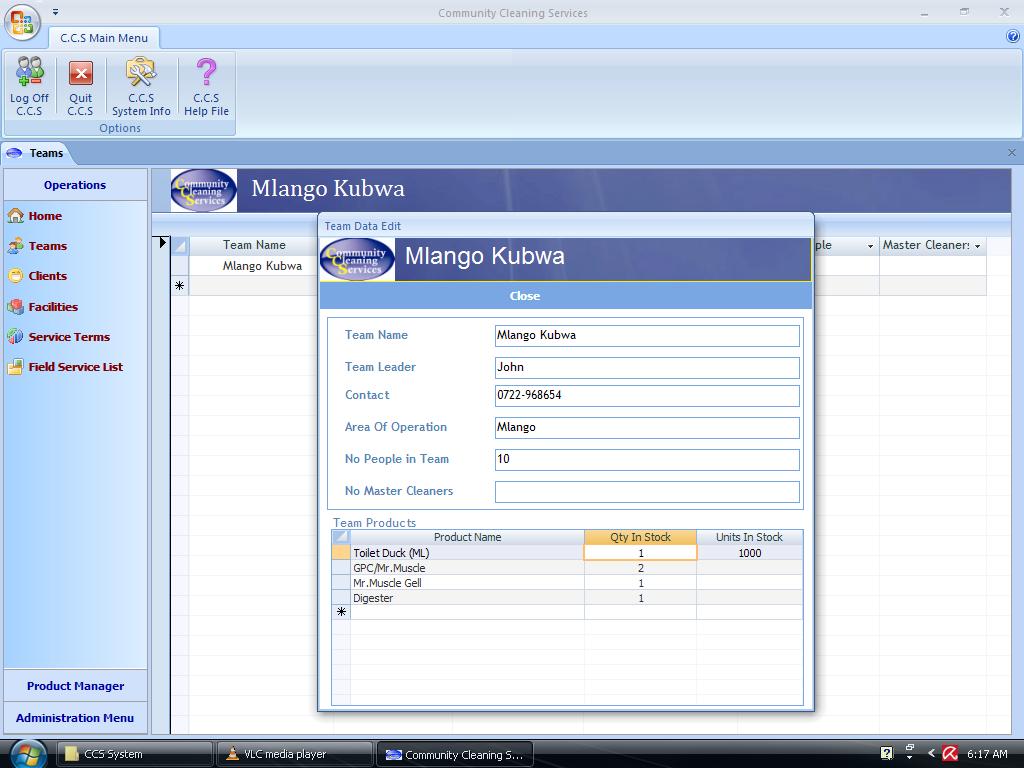Open the Field Service List

(75, 367)
